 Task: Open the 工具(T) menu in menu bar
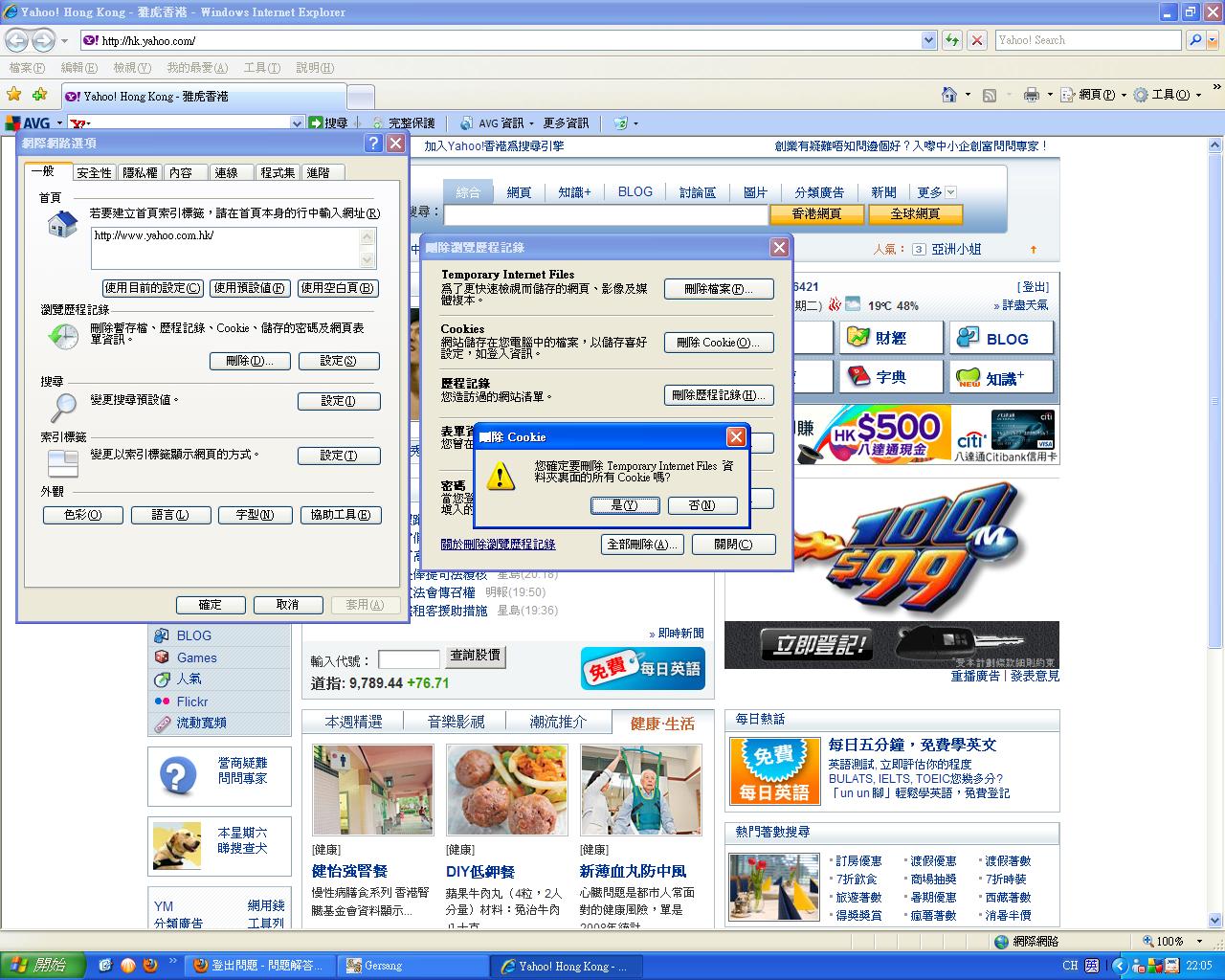(261, 68)
